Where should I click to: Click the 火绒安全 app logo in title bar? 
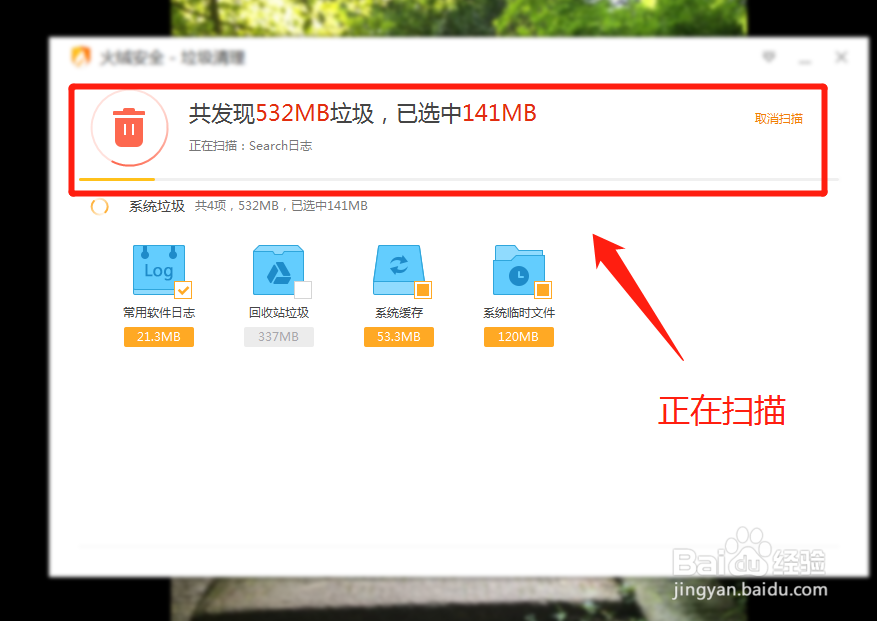(x=78, y=57)
